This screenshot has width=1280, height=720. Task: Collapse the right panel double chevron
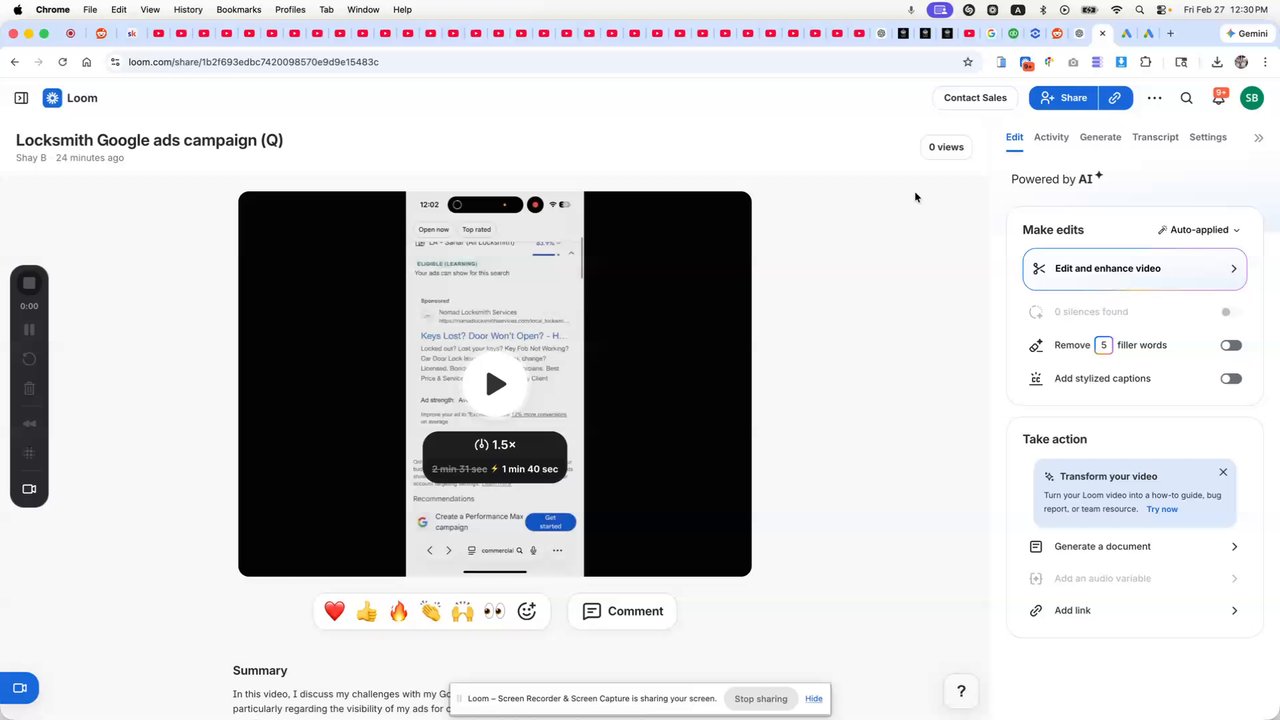point(1258,138)
